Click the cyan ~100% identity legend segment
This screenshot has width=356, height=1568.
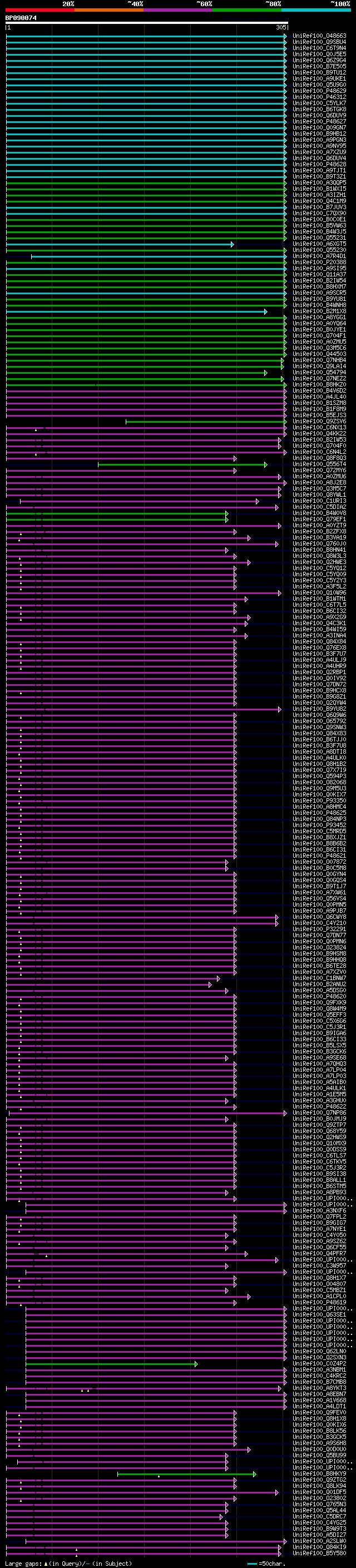[316, 10]
